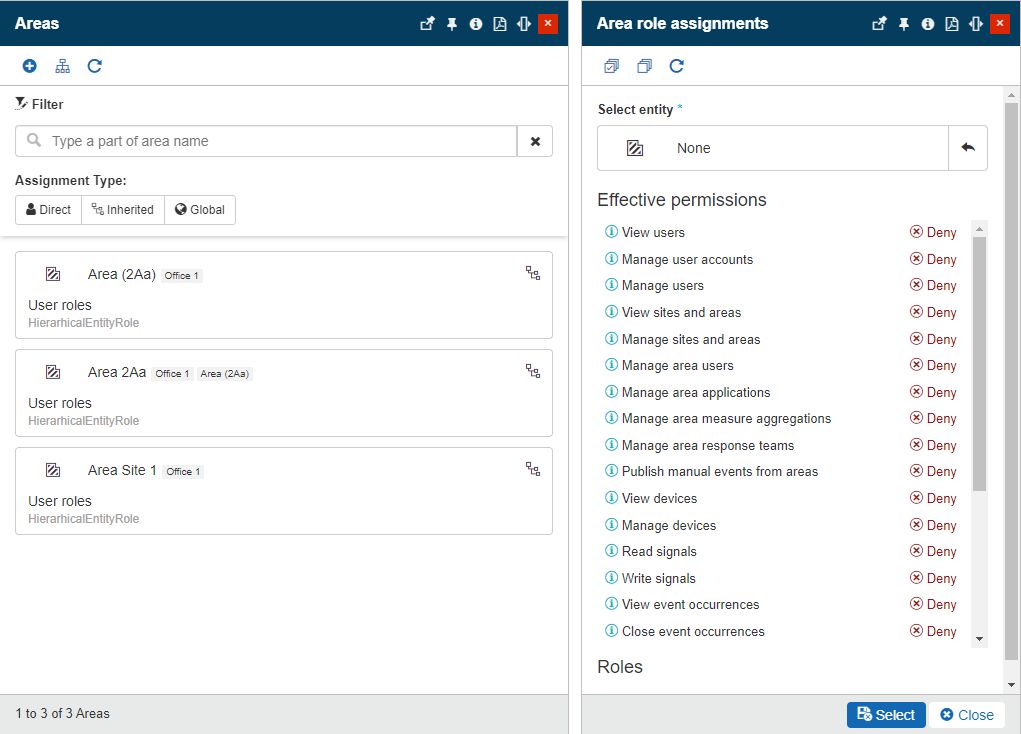Refresh the Areas list
This screenshot has width=1021, height=734.
point(95,66)
